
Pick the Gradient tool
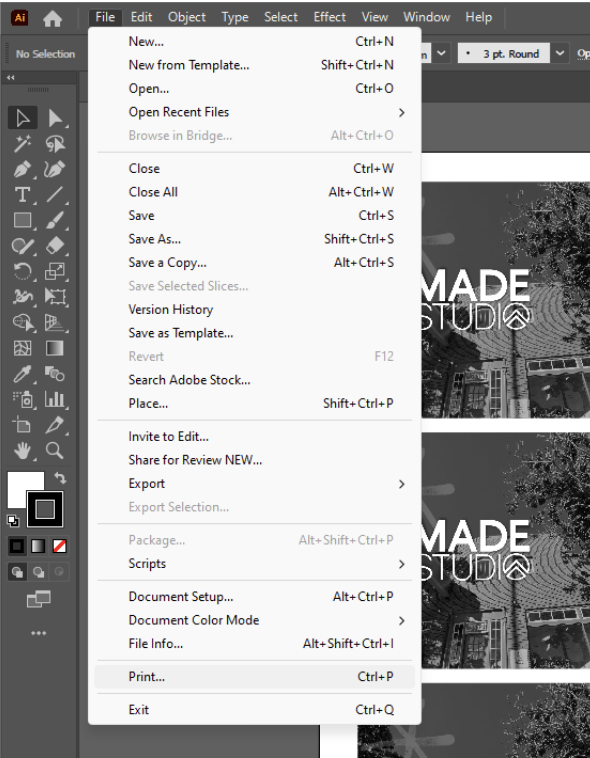point(55,348)
